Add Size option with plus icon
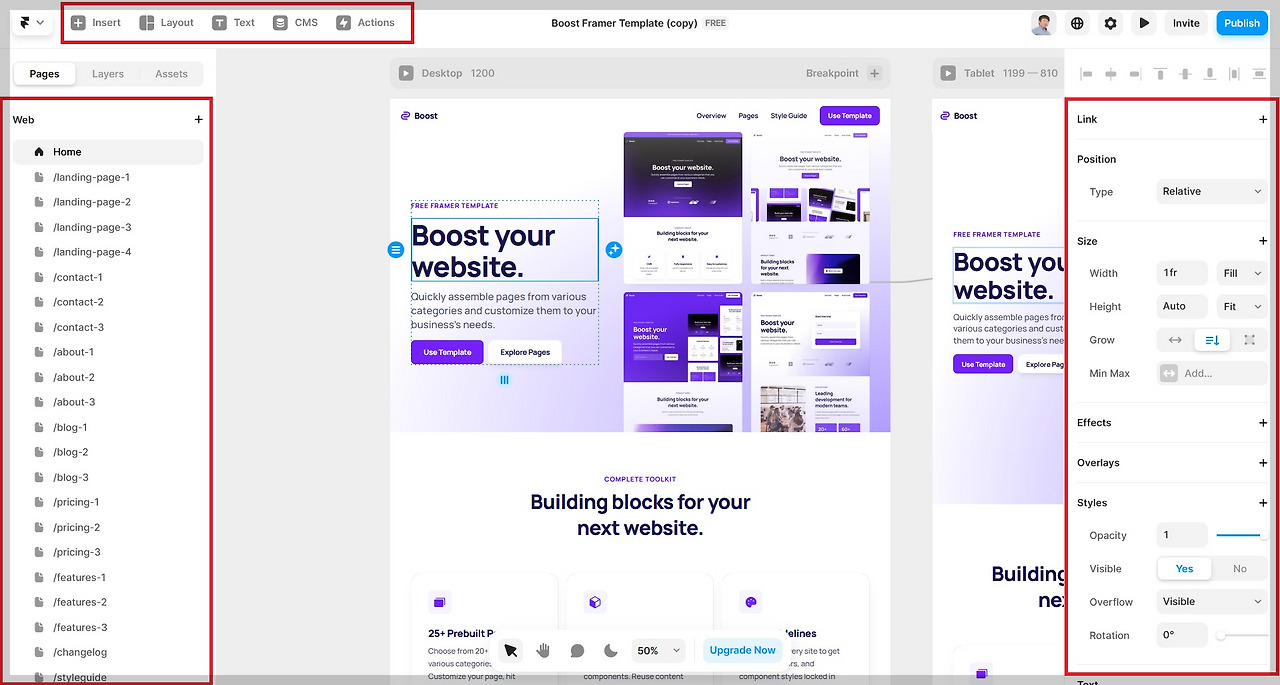Viewport: 1280px width, 685px height. [x=1263, y=241]
